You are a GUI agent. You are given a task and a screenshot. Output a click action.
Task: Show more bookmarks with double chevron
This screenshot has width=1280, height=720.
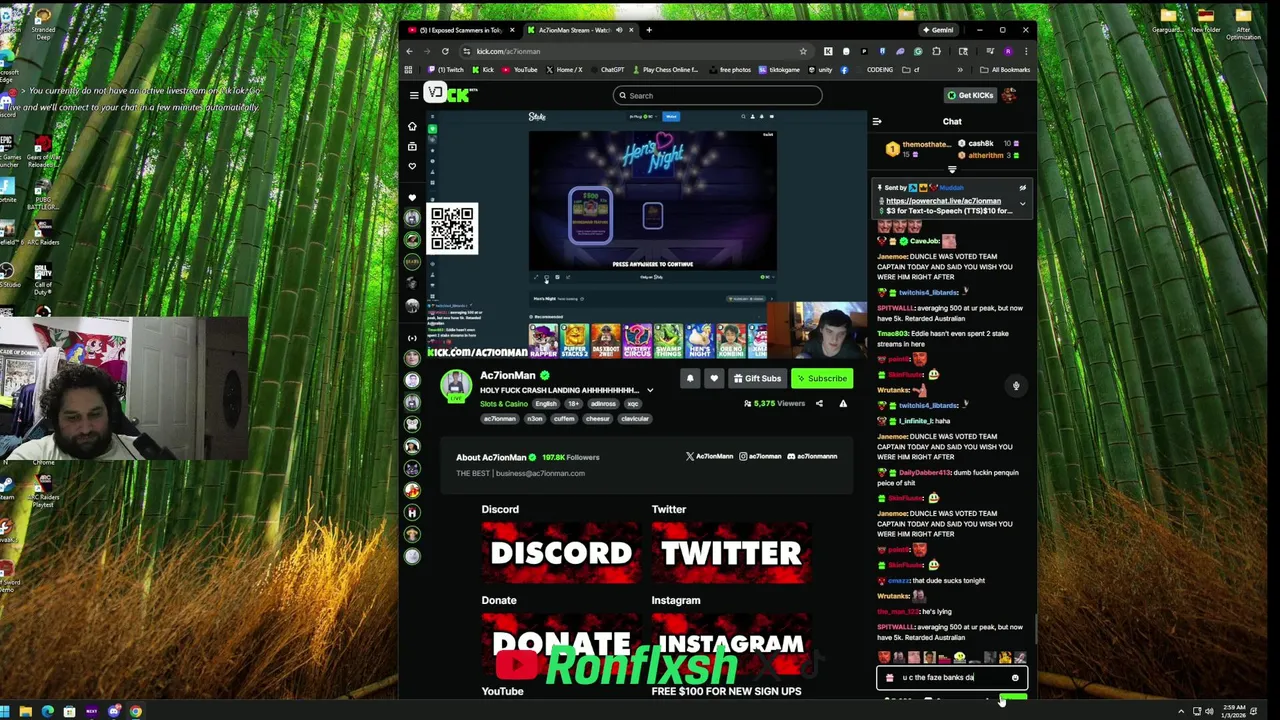[x=960, y=70]
